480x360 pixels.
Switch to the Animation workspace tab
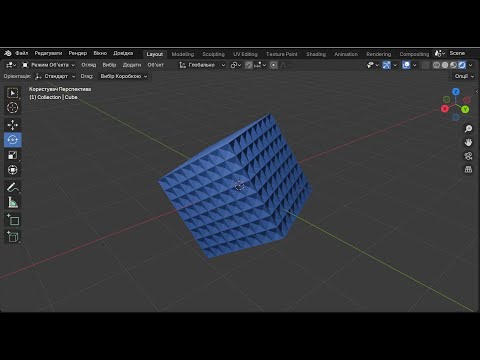point(346,54)
